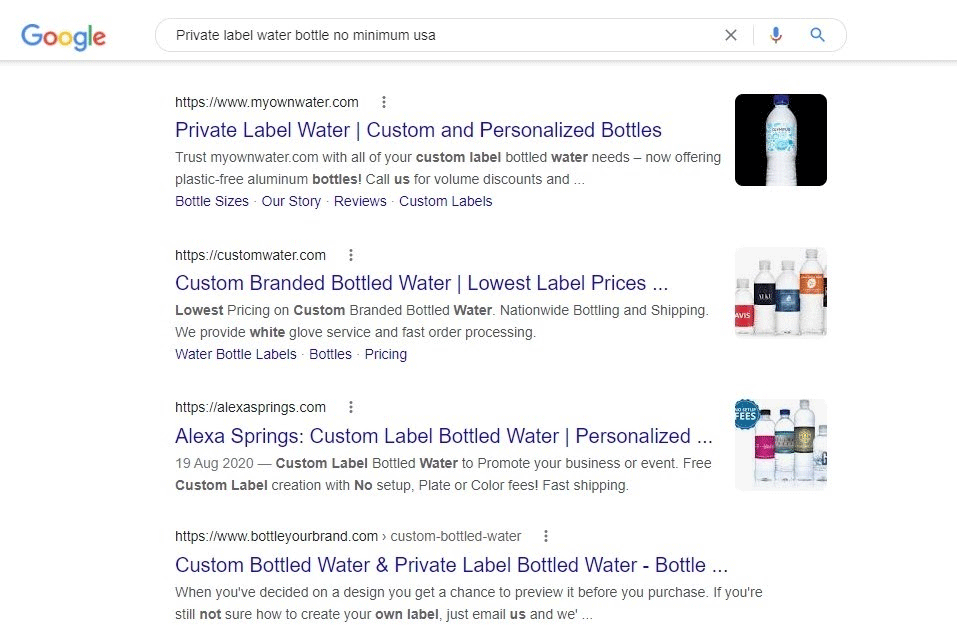Click the Google logo
Image resolution: width=957 pixels, height=641 pixels.
click(x=63, y=37)
